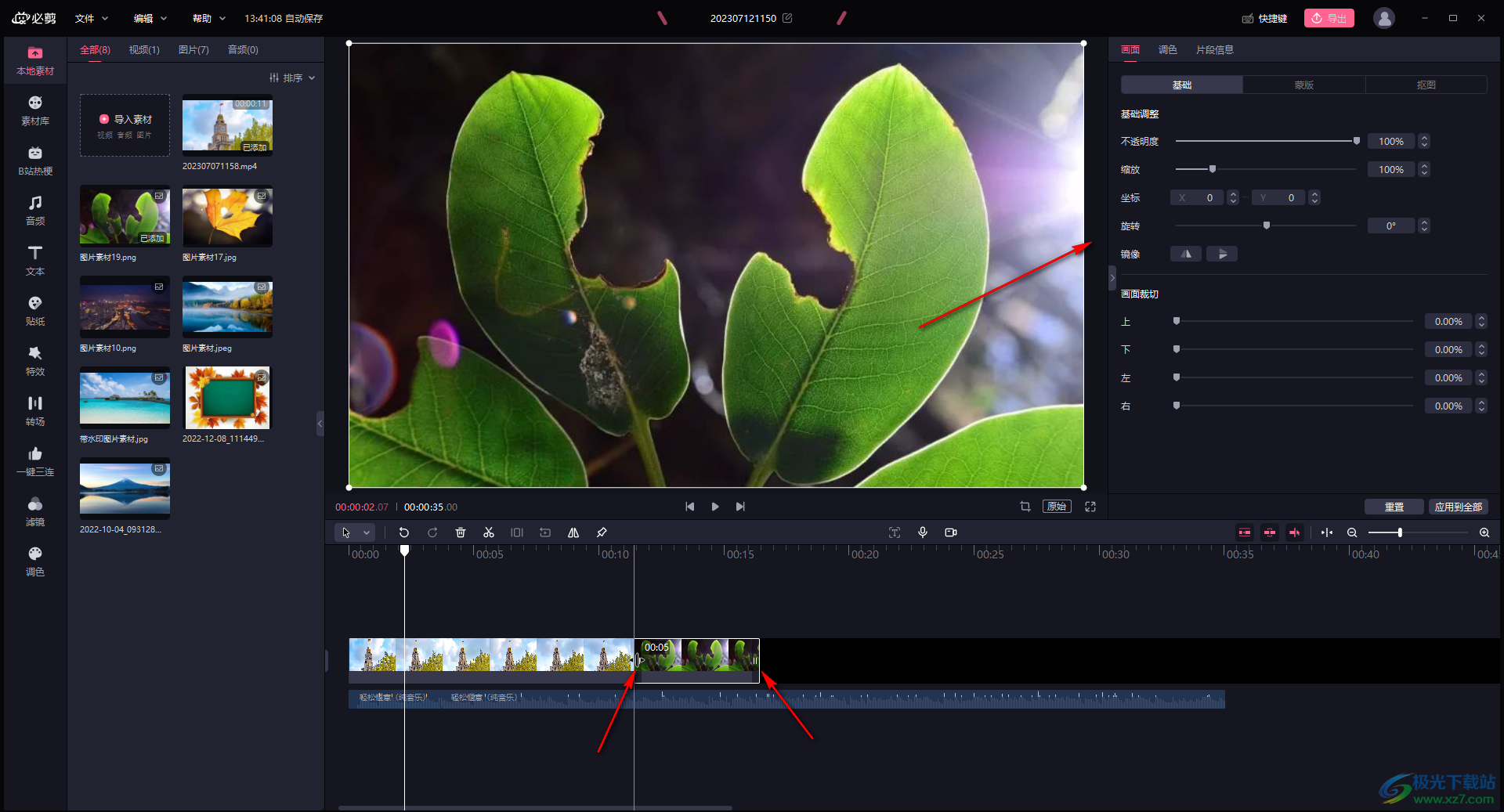The image size is (1504, 812).
Task: Play the preview video
Action: coord(715,507)
